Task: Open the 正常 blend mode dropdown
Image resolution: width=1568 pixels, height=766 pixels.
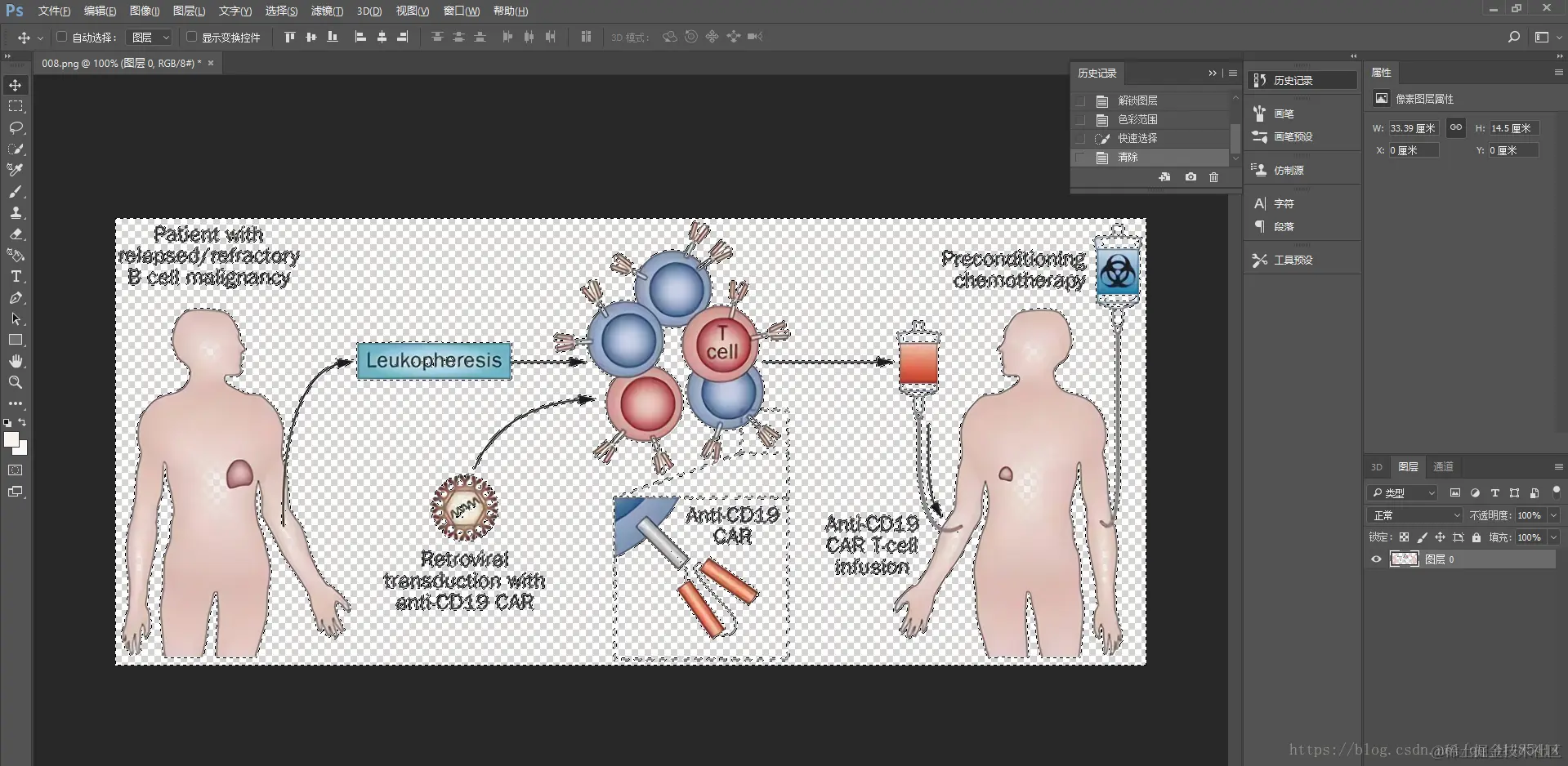Action: coord(1415,515)
